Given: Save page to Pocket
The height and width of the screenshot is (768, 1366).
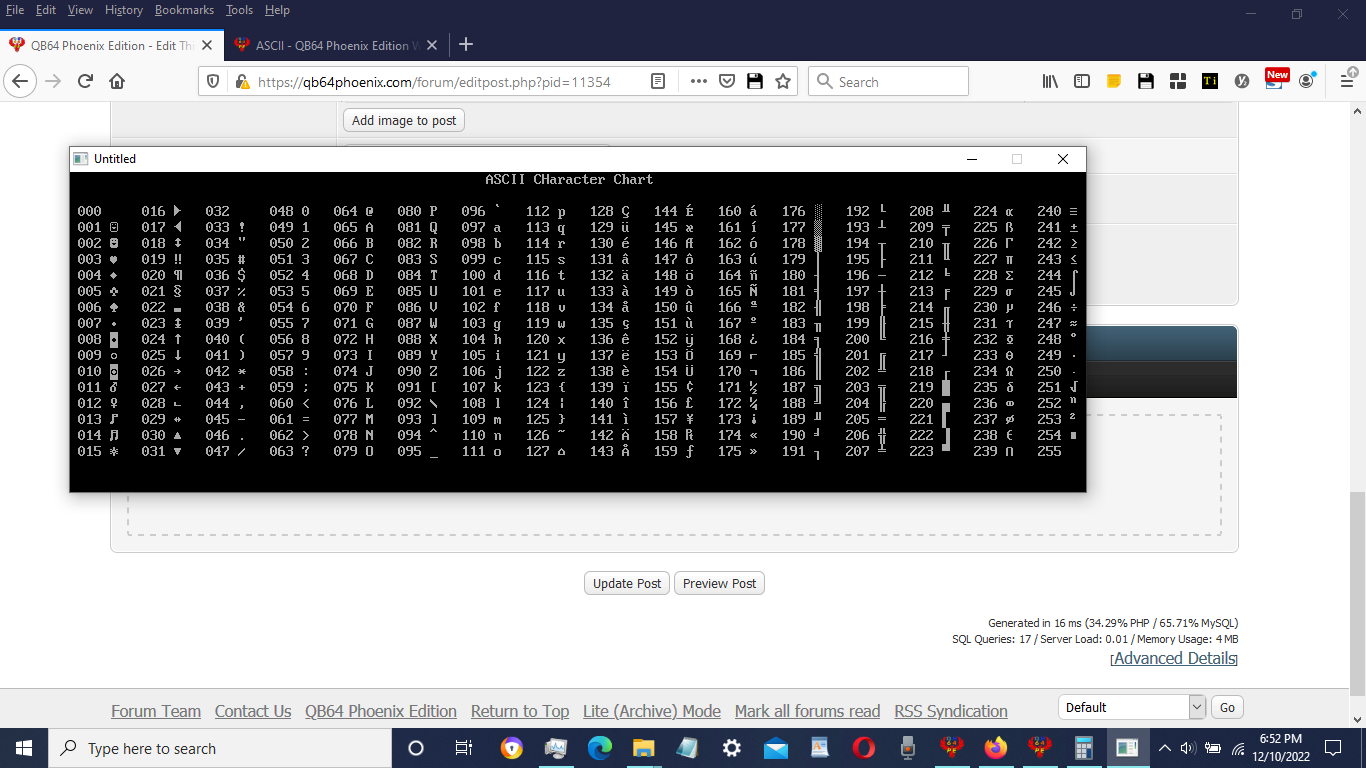Looking at the screenshot, I should pos(728,81).
